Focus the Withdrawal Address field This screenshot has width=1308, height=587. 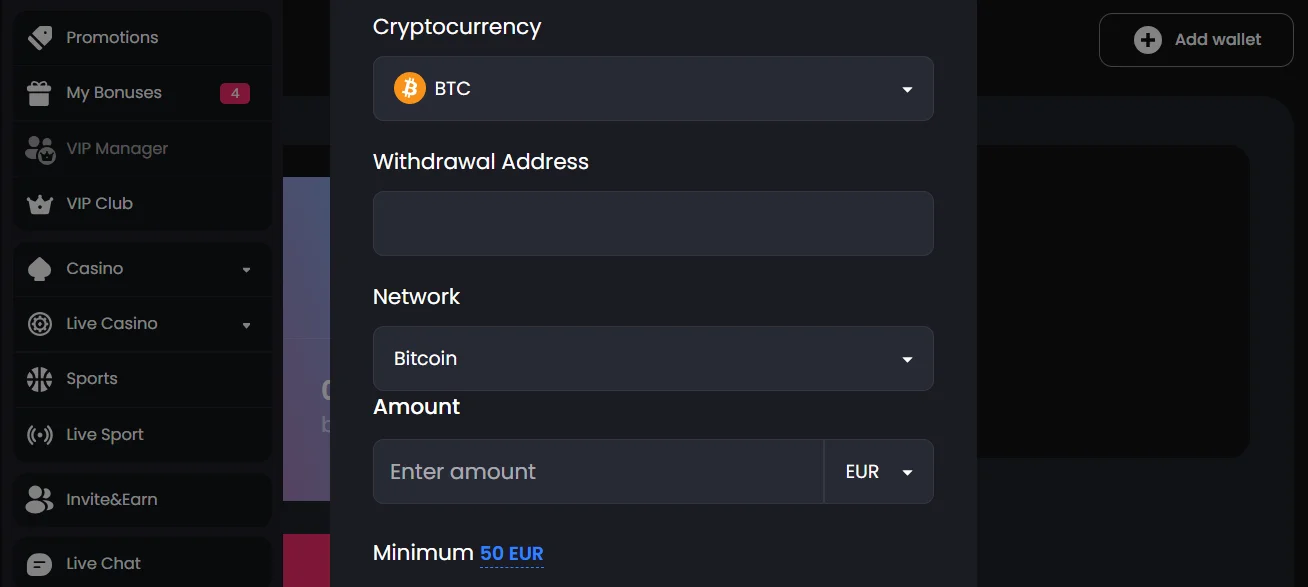[x=653, y=223]
